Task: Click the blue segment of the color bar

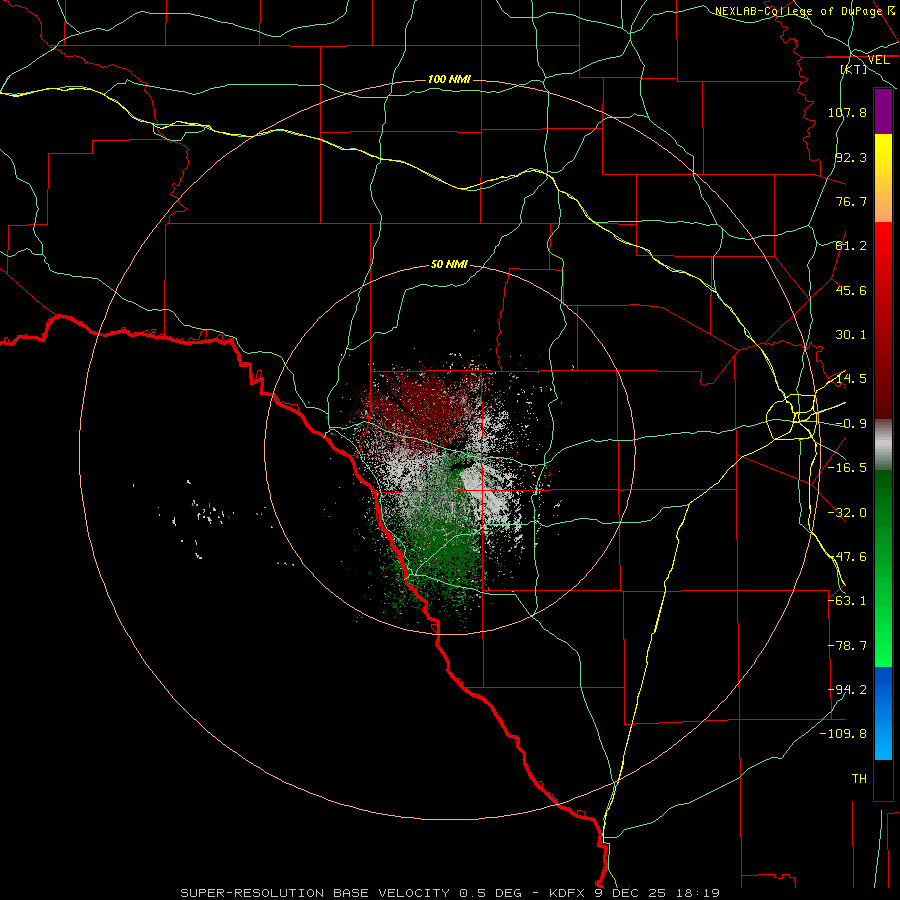Action: pos(883,713)
